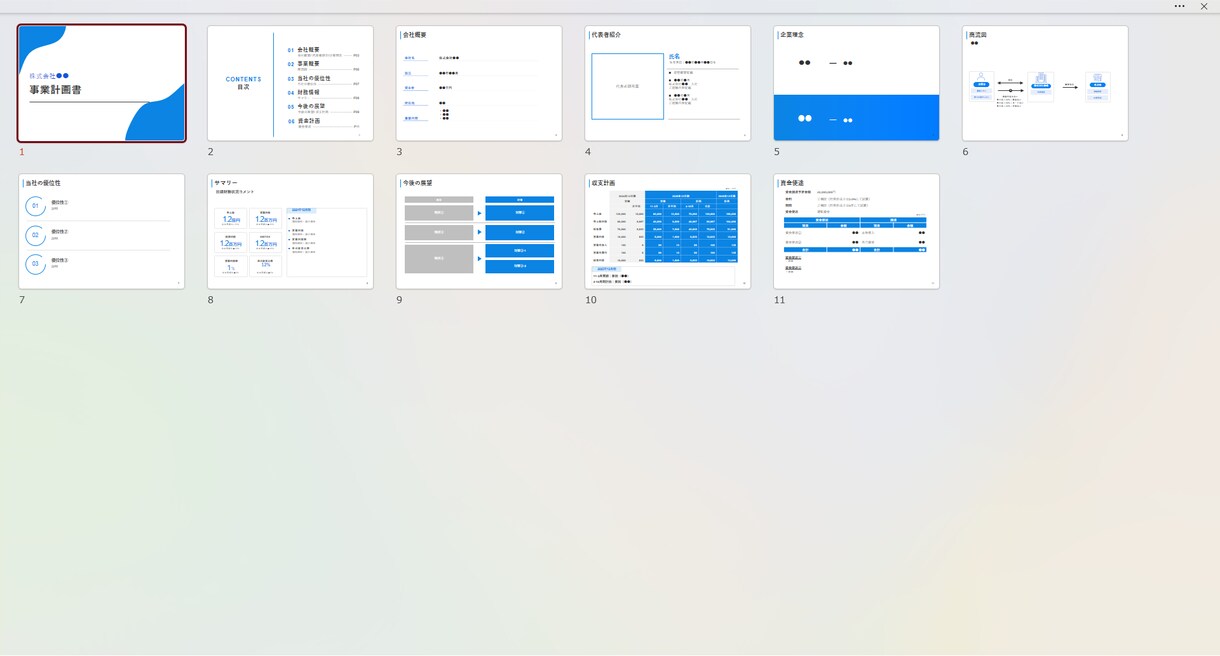The image size is (1220, 656).
Task: Select slide 1 事業計画書 title thumbnail
Action: [102, 83]
